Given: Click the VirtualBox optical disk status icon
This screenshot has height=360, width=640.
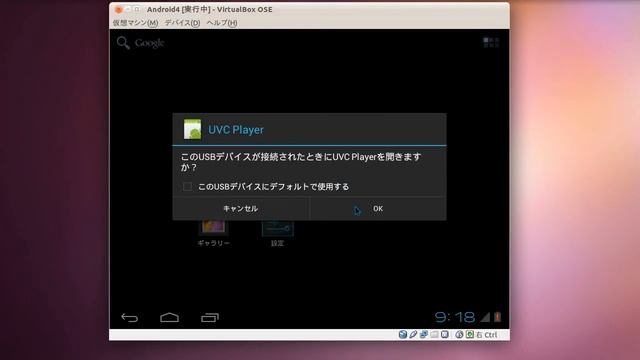Looking at the screenshot, I should (403, 335).
